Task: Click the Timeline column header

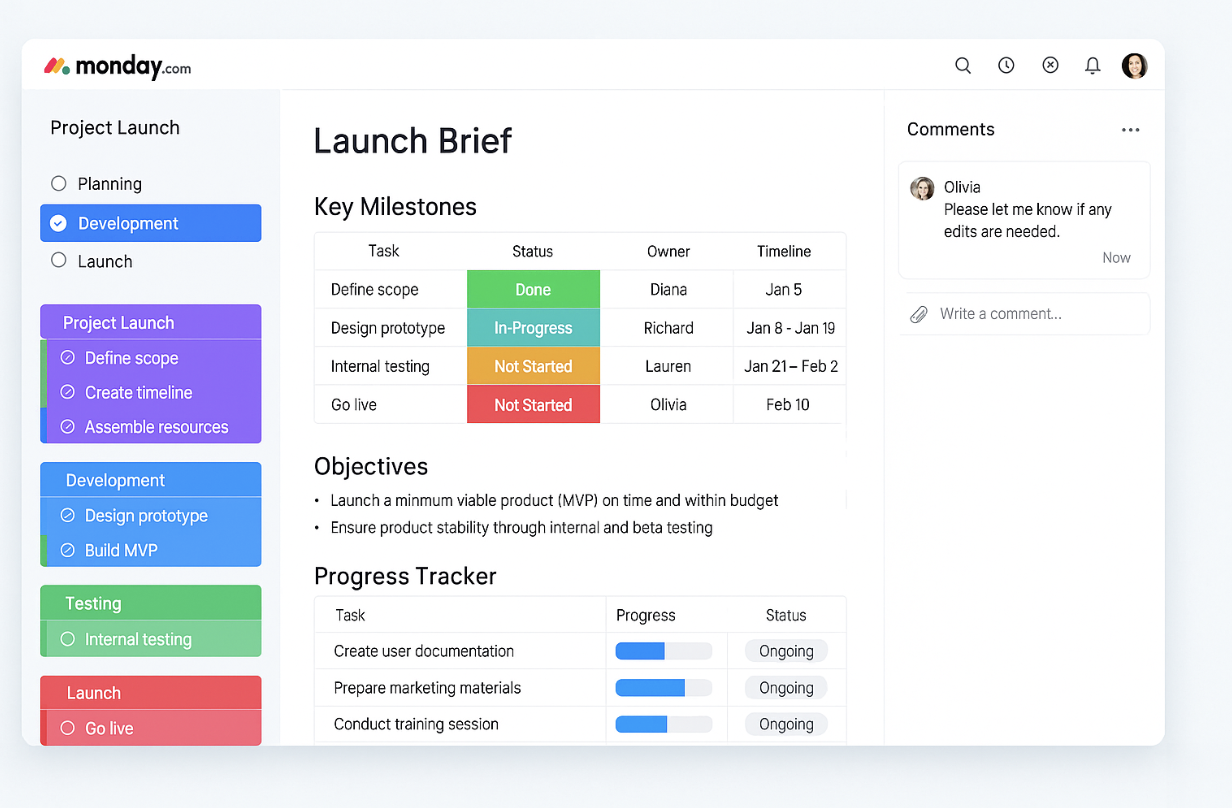Action: tap(784, 252)
